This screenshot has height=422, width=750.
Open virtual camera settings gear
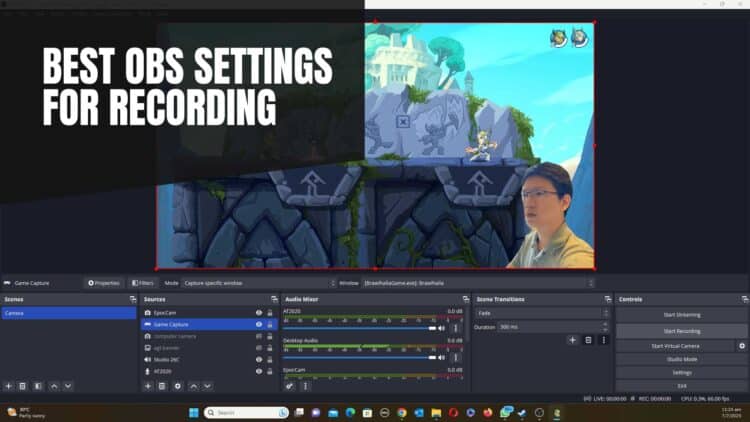tap(742, 346)
